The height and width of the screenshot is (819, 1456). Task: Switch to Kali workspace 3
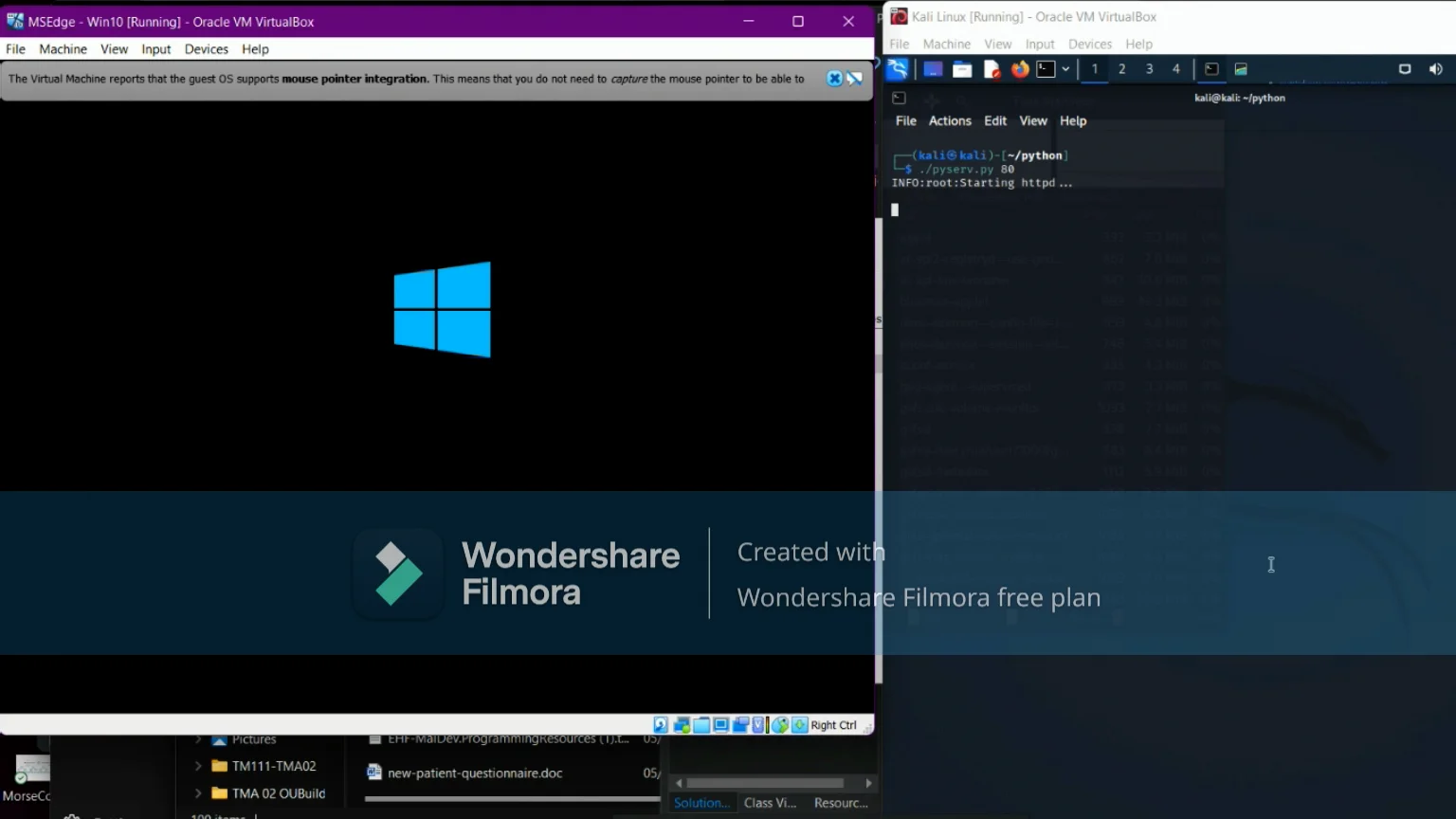tap(1149, 69)
